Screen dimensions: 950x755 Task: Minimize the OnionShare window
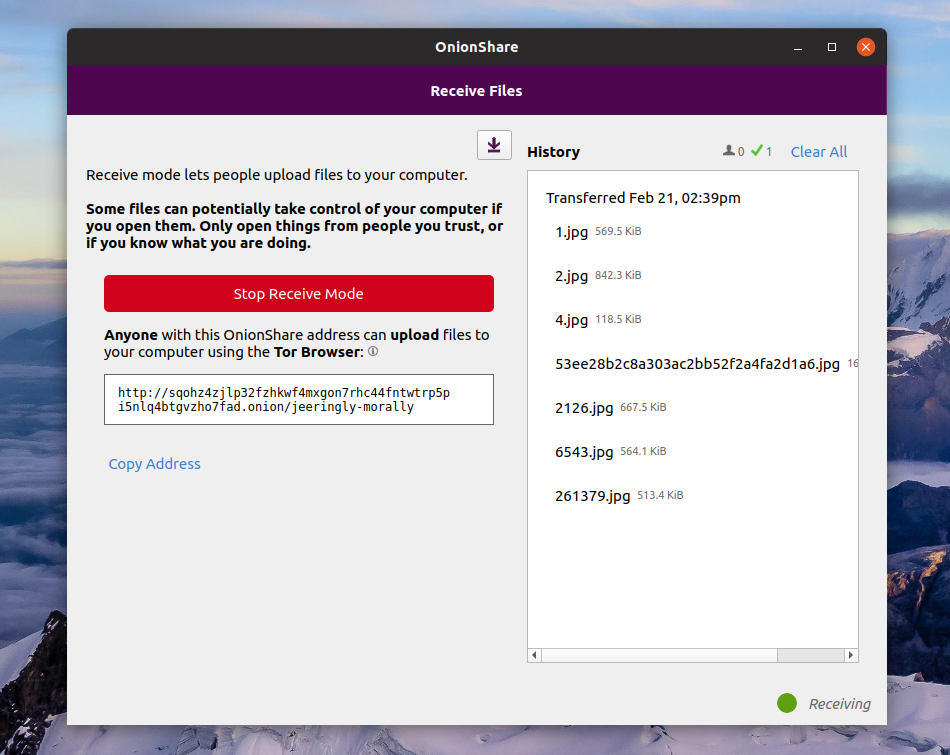pyautogui.click(x=798, y=47)
